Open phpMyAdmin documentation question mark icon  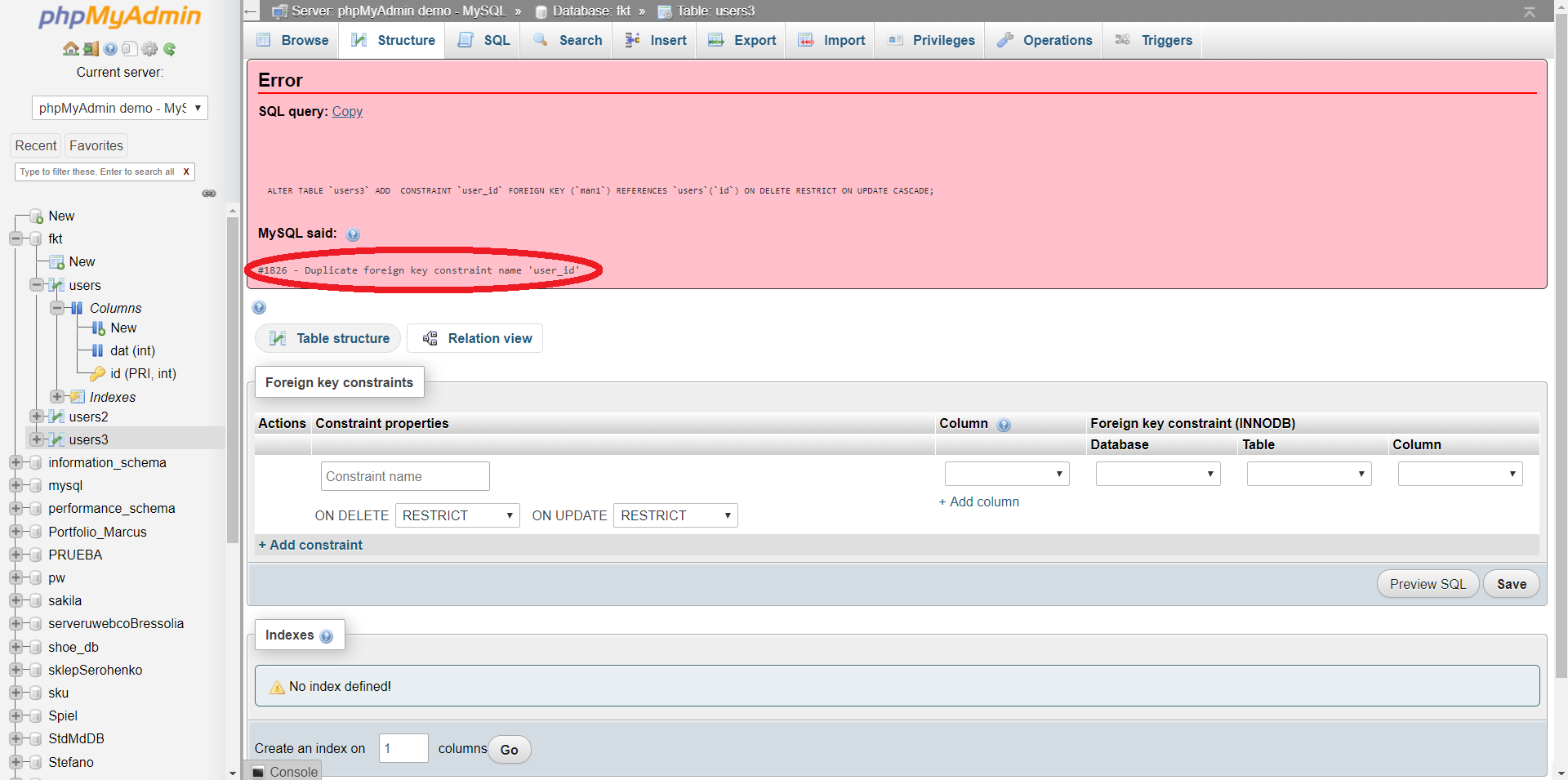pyautogui.click(x=110, y=49)
